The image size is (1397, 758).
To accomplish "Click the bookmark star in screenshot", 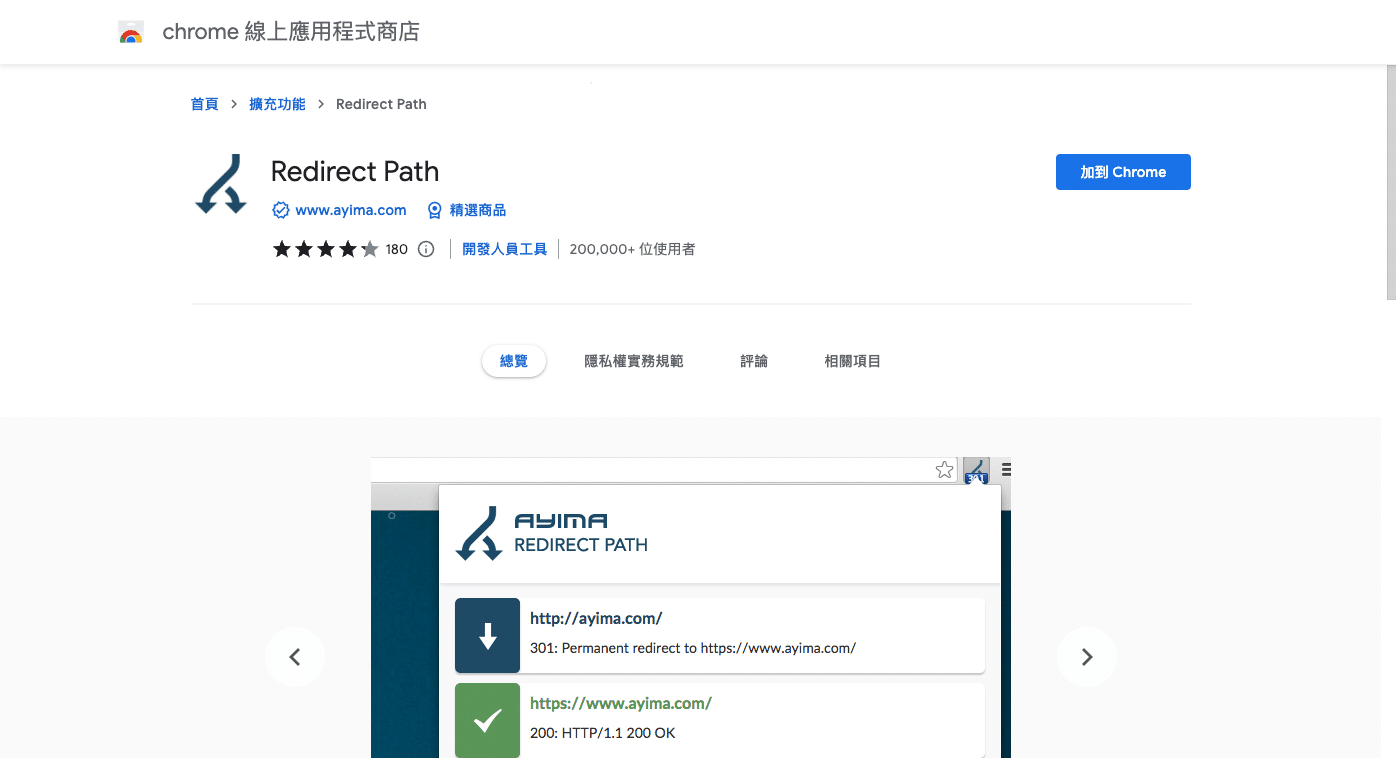I will [944, 470].
